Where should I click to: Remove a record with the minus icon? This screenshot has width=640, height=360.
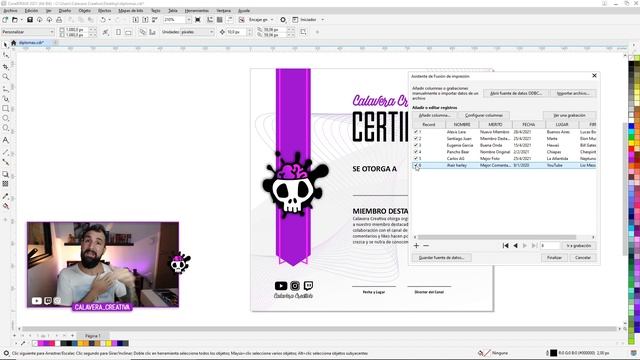pyautogui.click(x=426, y=246)
